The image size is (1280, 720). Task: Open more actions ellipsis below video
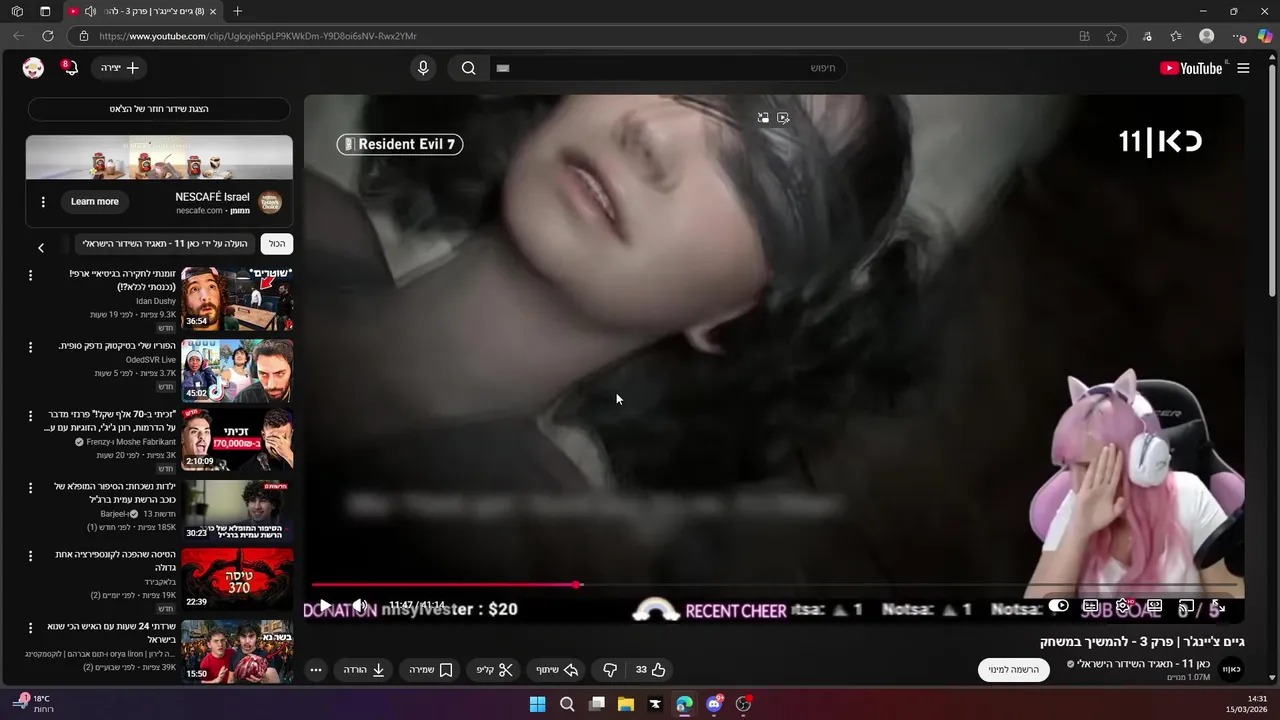(x=316, y=670)
